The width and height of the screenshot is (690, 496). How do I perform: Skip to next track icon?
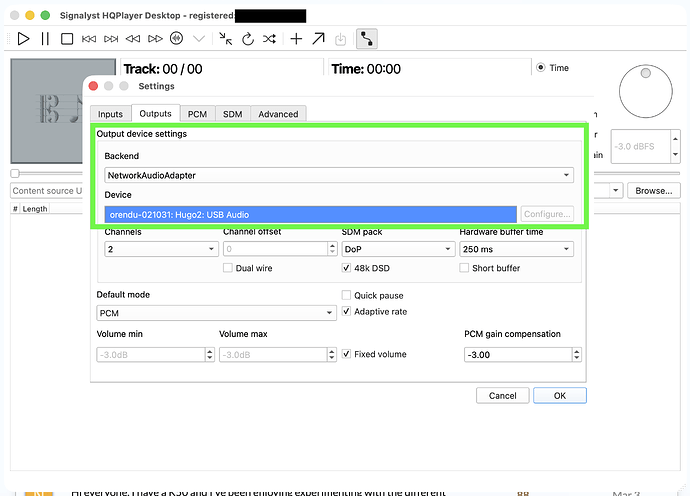[111, 39]
